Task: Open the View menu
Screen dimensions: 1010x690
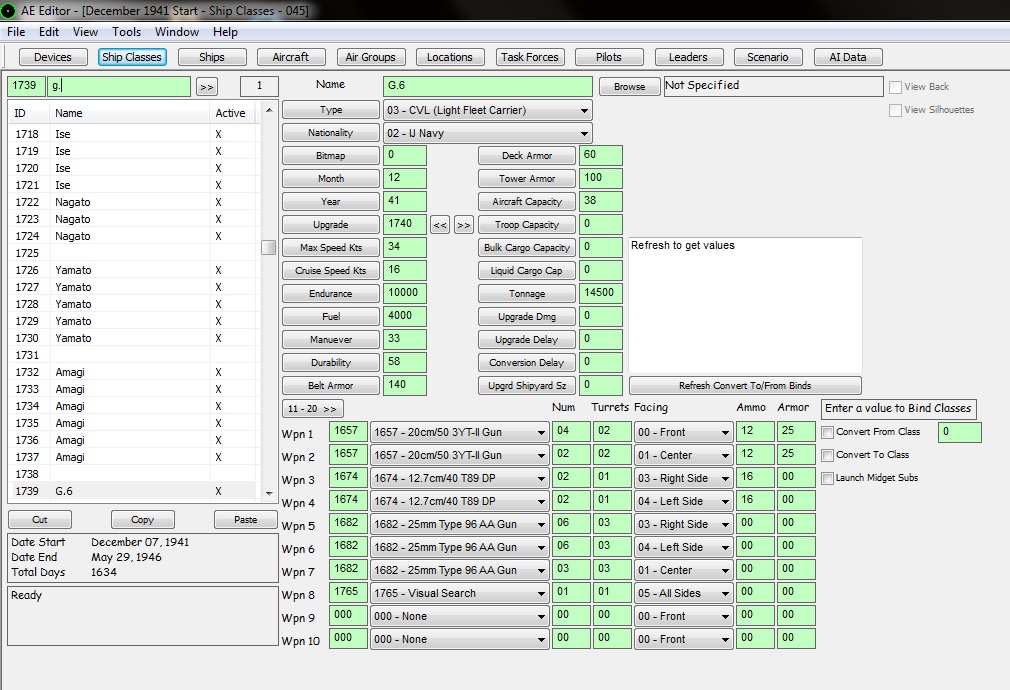Action: pos(85,32)
